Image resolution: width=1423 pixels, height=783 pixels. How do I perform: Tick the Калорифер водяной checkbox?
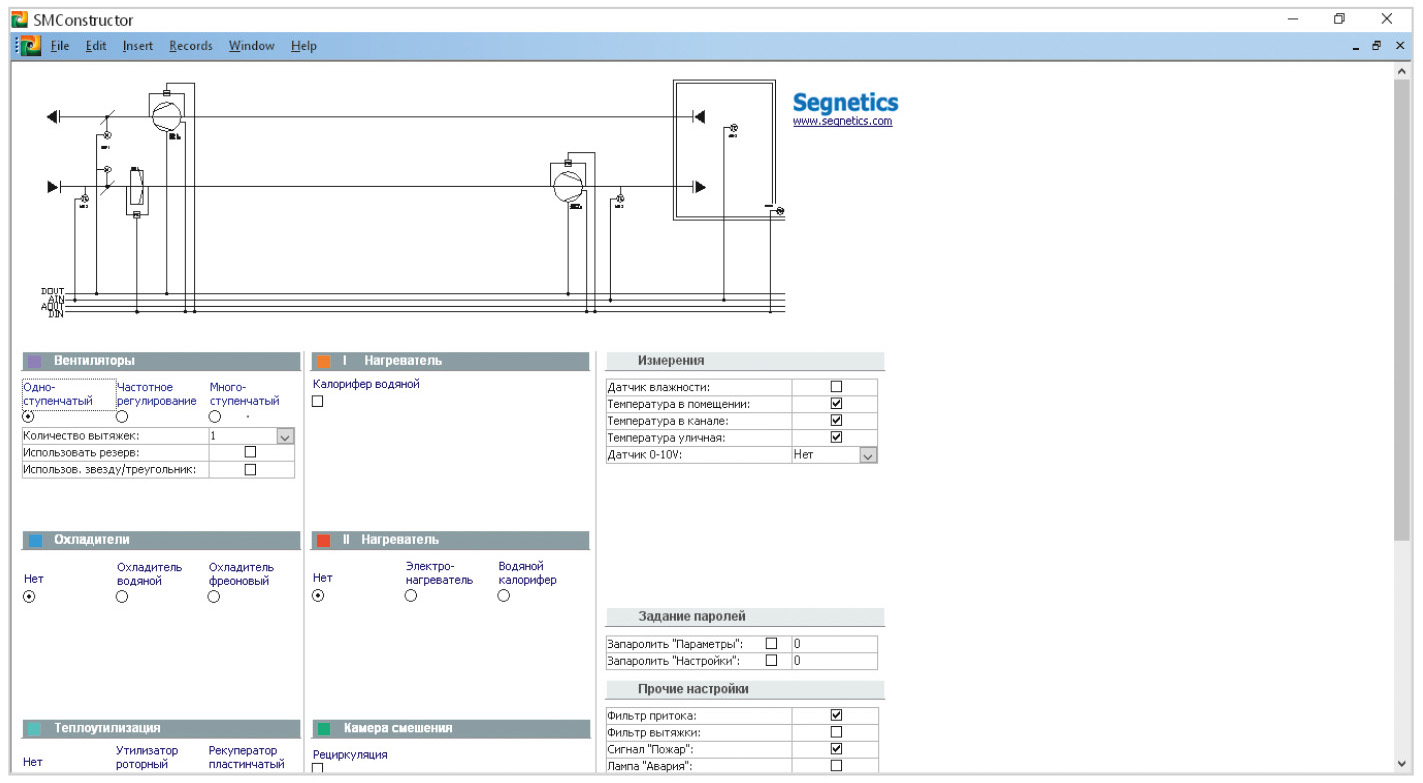click(x=318, y=401)
